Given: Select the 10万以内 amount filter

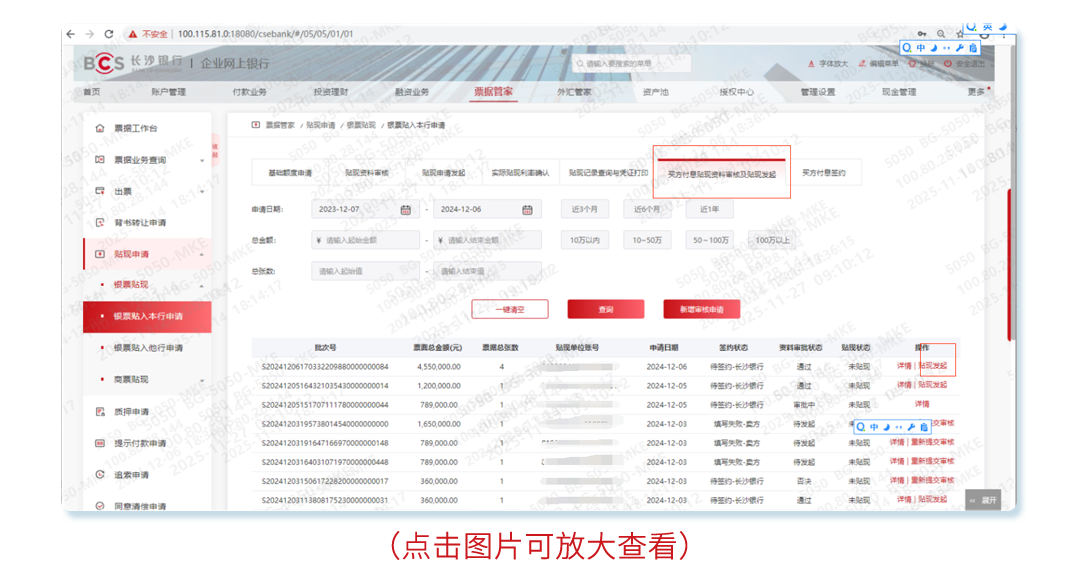Looking at the screenshot, I should [x=585, y=240].
